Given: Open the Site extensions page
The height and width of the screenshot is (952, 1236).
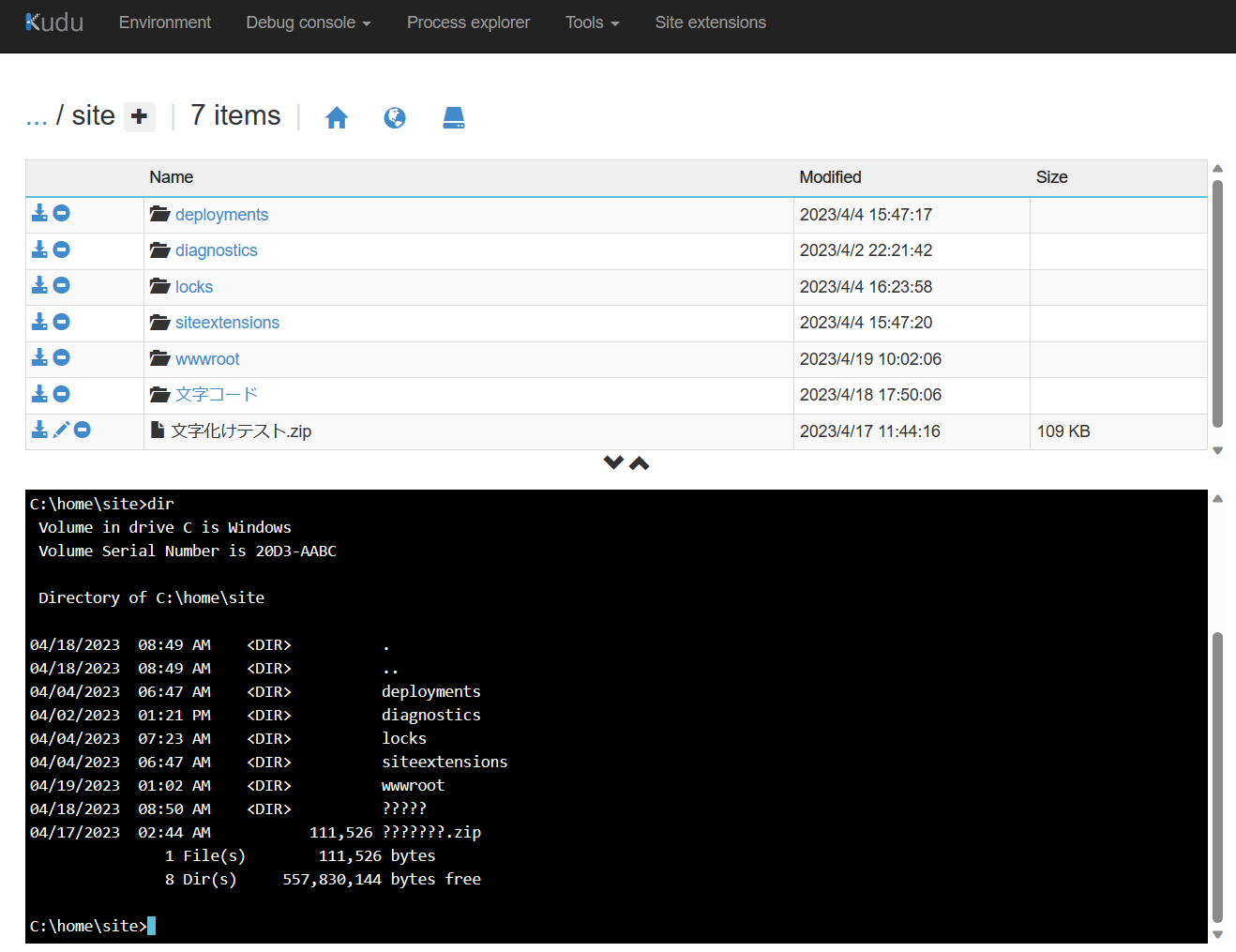Looking at the screenshot, I should click(710, 22).
